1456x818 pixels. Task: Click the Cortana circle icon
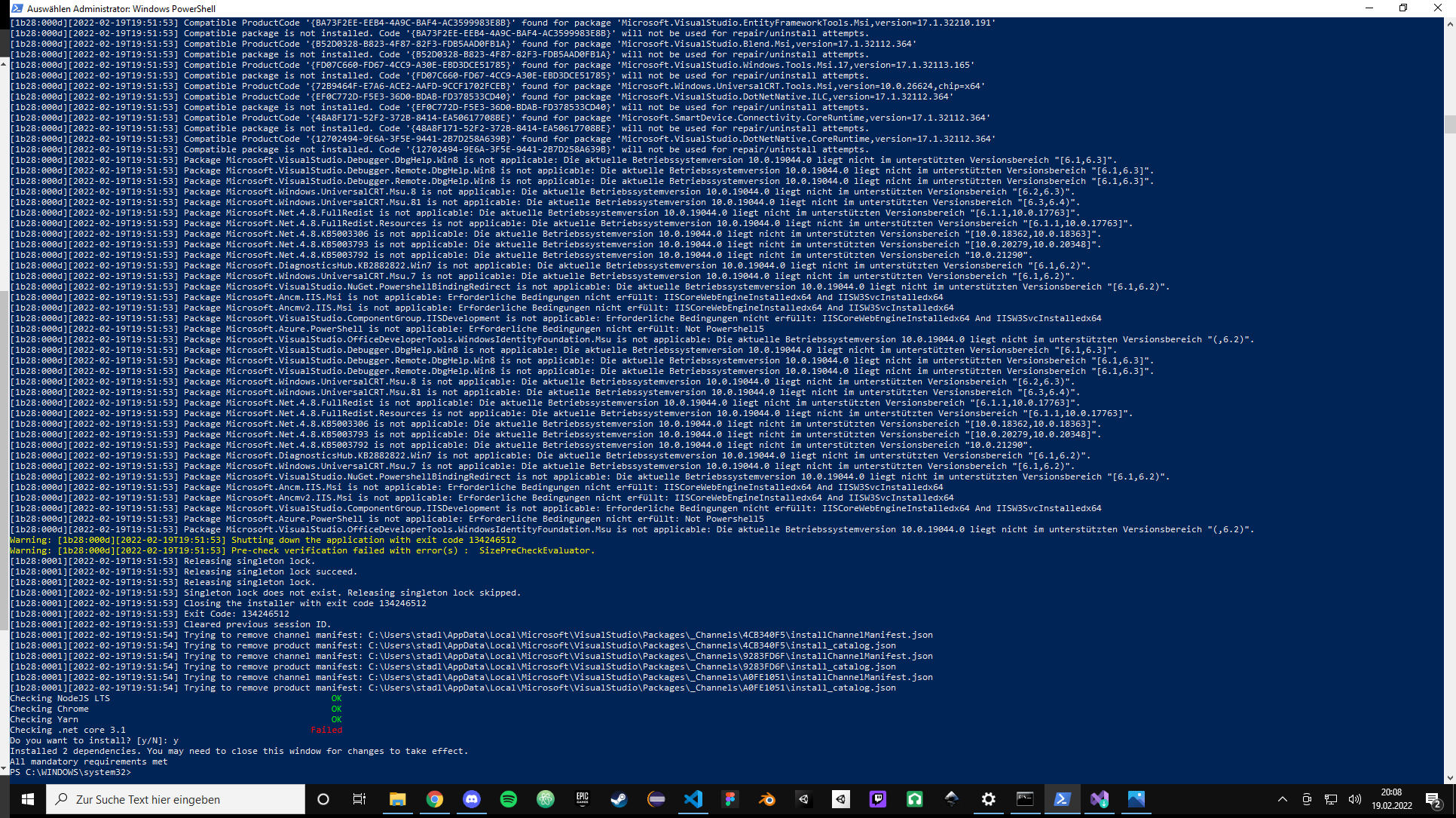pyautogui.click(x=323, y=799)
